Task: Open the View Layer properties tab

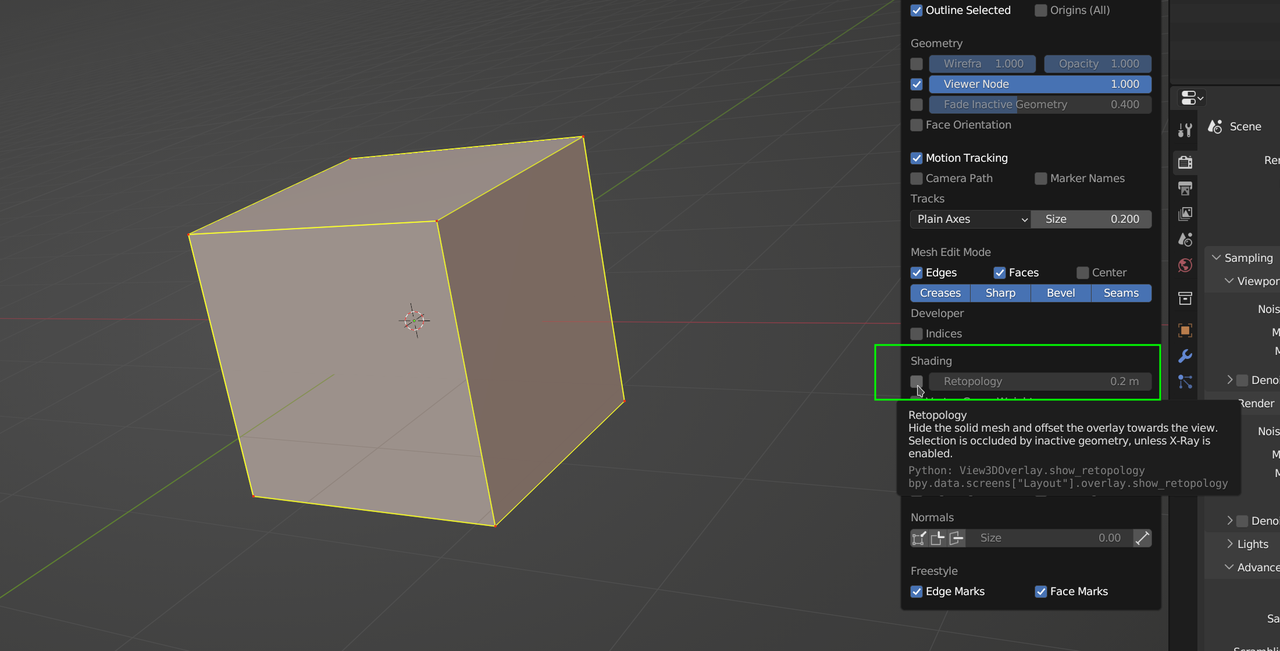Action: 1184,213
